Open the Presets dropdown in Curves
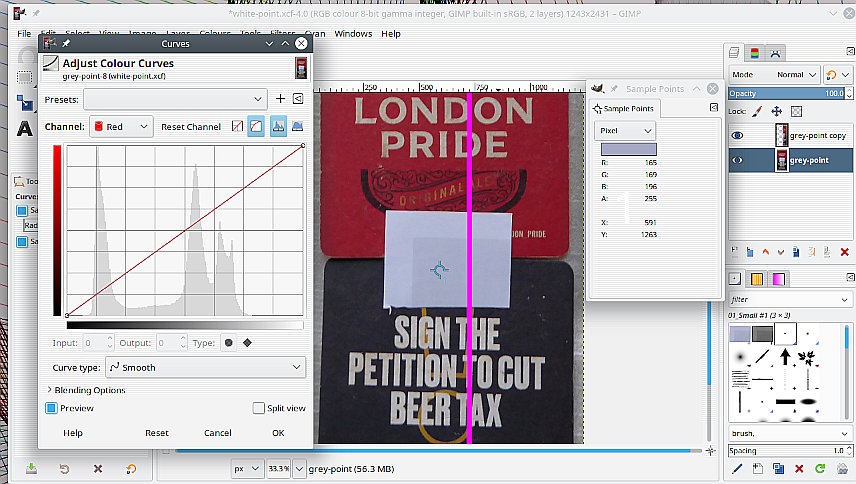 tap(175, 99)
